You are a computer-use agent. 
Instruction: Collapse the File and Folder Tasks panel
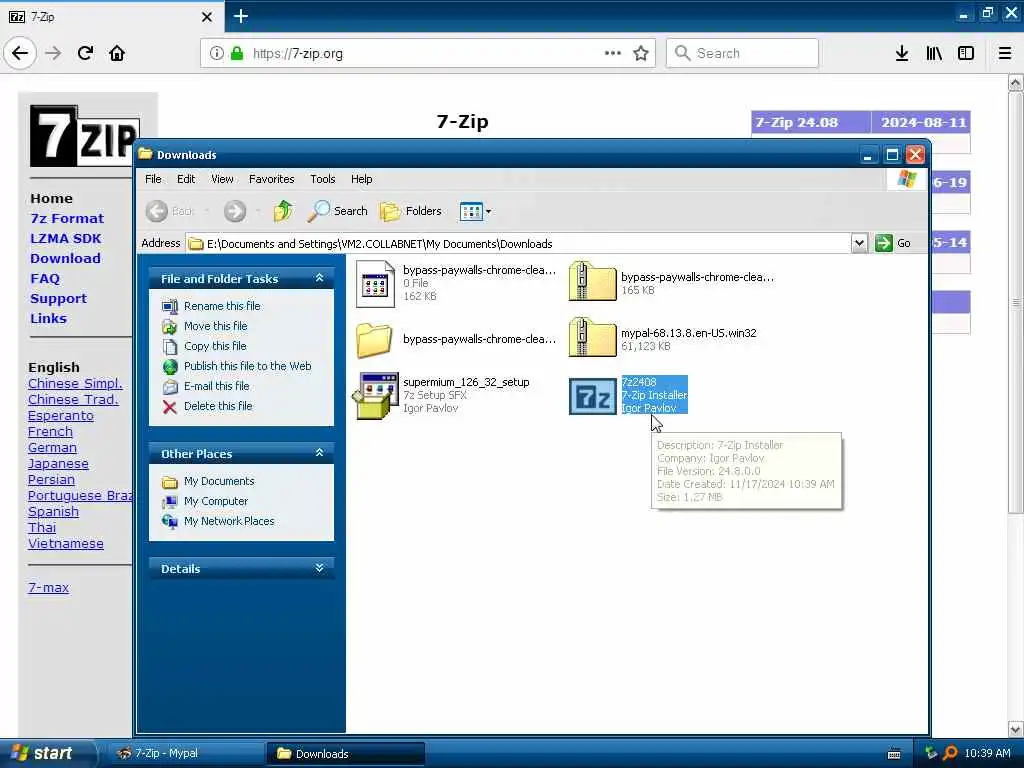click(x=319, y=278)
